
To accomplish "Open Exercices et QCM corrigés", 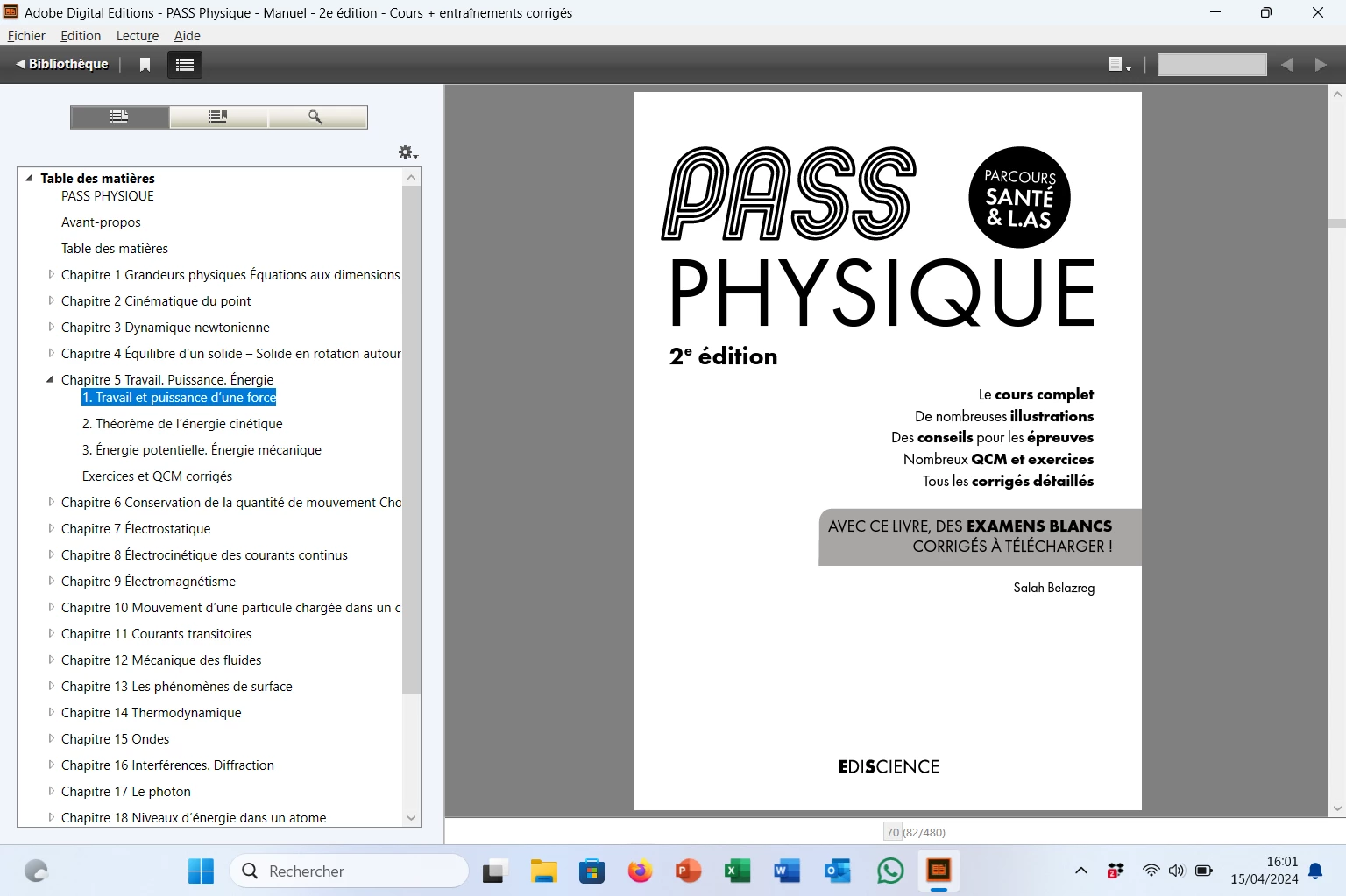I will (157, 476).
